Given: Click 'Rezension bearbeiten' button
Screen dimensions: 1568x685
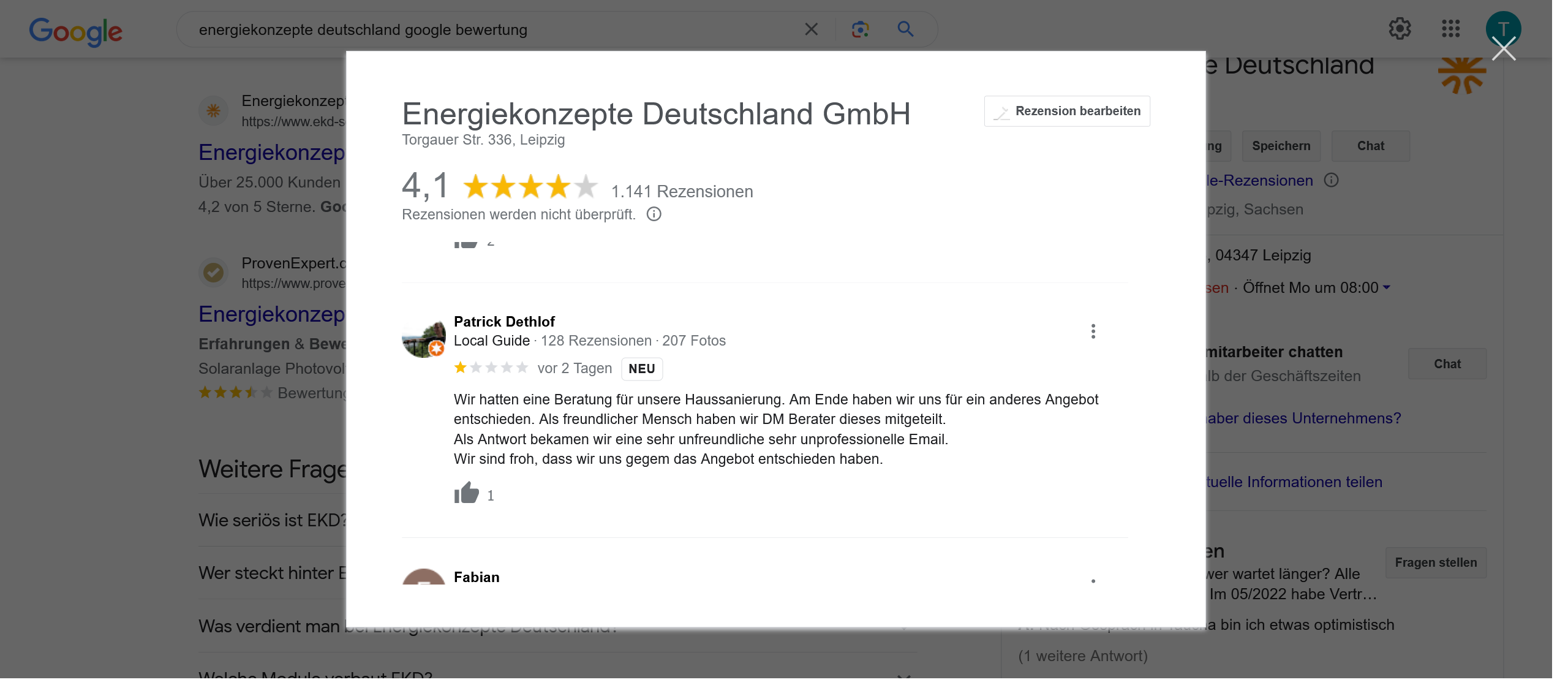Looking at the screenshot, I should tap(1067, 112).
